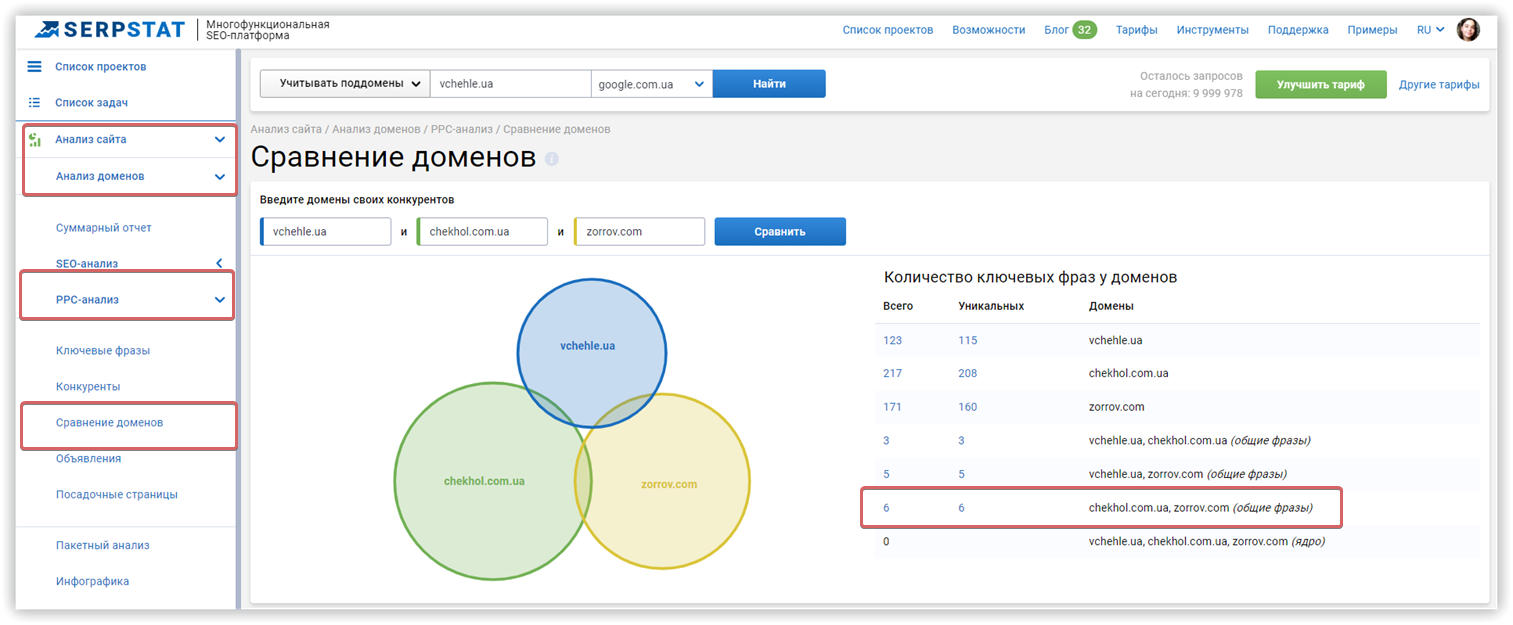Open the user avatar menu

[1468, 30]
